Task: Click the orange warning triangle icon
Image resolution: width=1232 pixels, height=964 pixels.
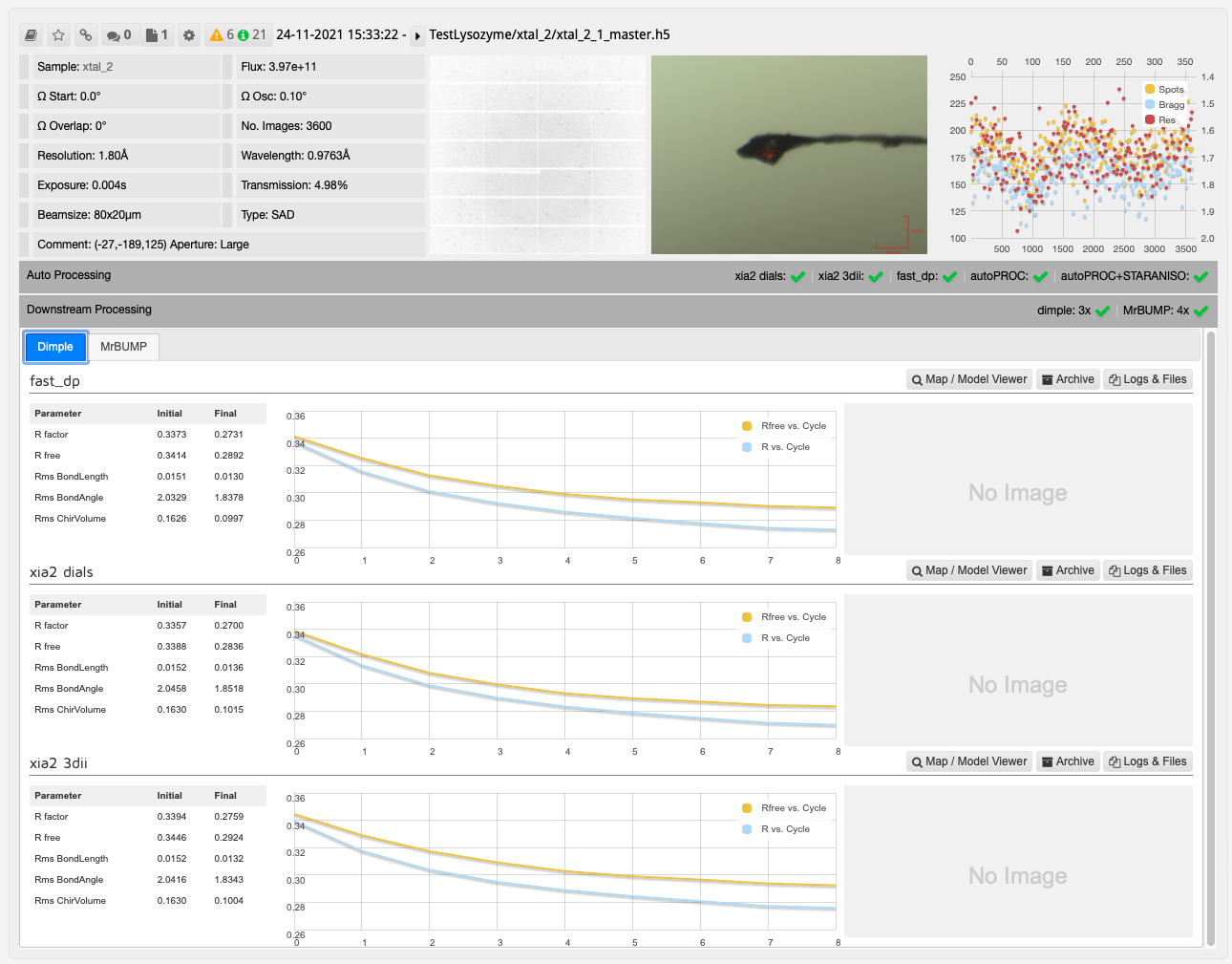Action: click(217, 35)
